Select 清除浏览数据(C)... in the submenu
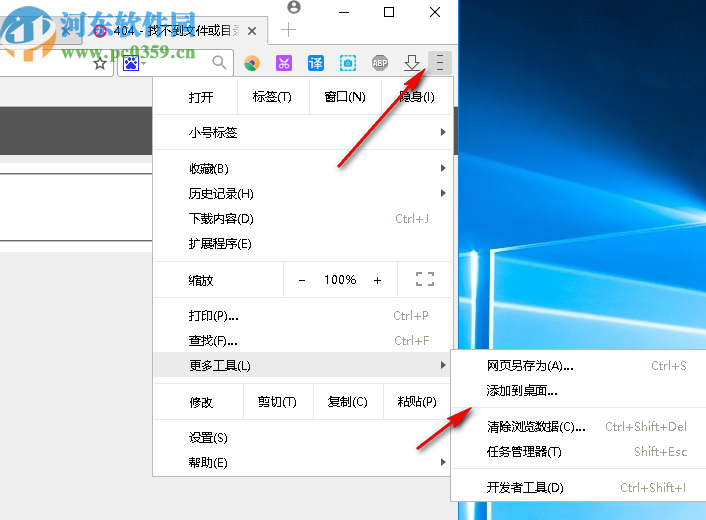The height and width of the screenshot is (520, 706). (579, 426)
